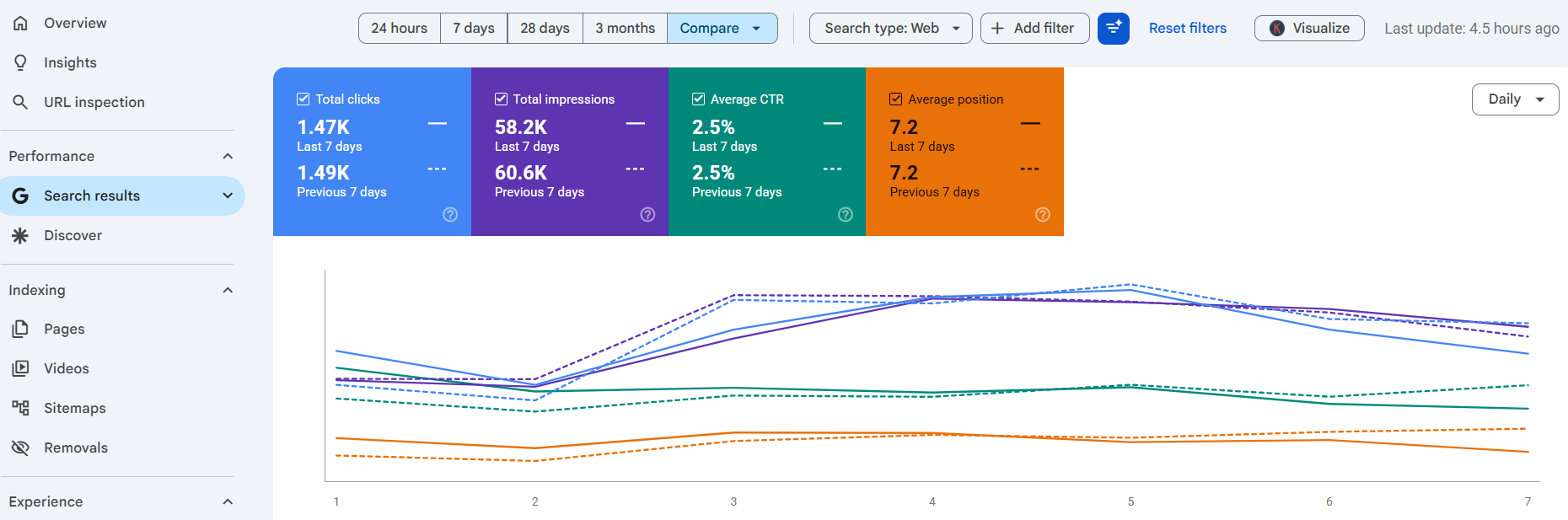1568x520 pixels.
Task: Click day 6 label on chart axis
Action: pyautogui.click(x=1329, y=501)
